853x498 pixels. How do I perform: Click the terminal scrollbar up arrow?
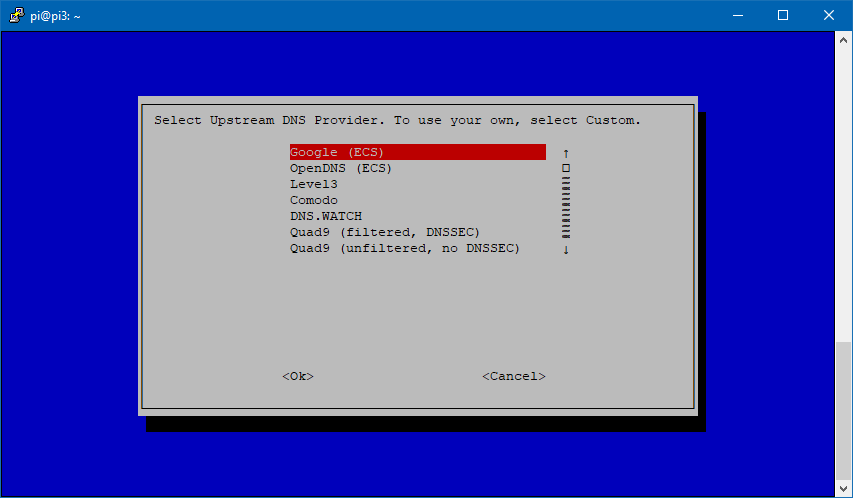pos(844,40)
